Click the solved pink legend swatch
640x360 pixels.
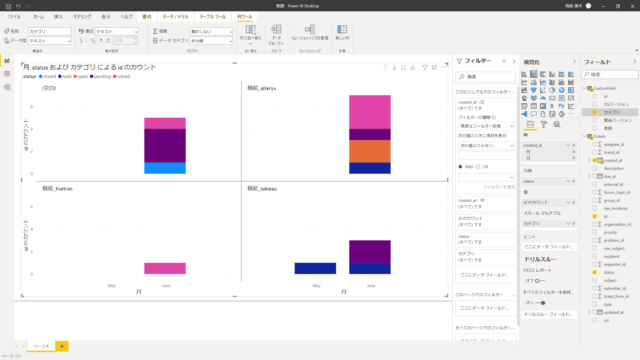point(115,76)
